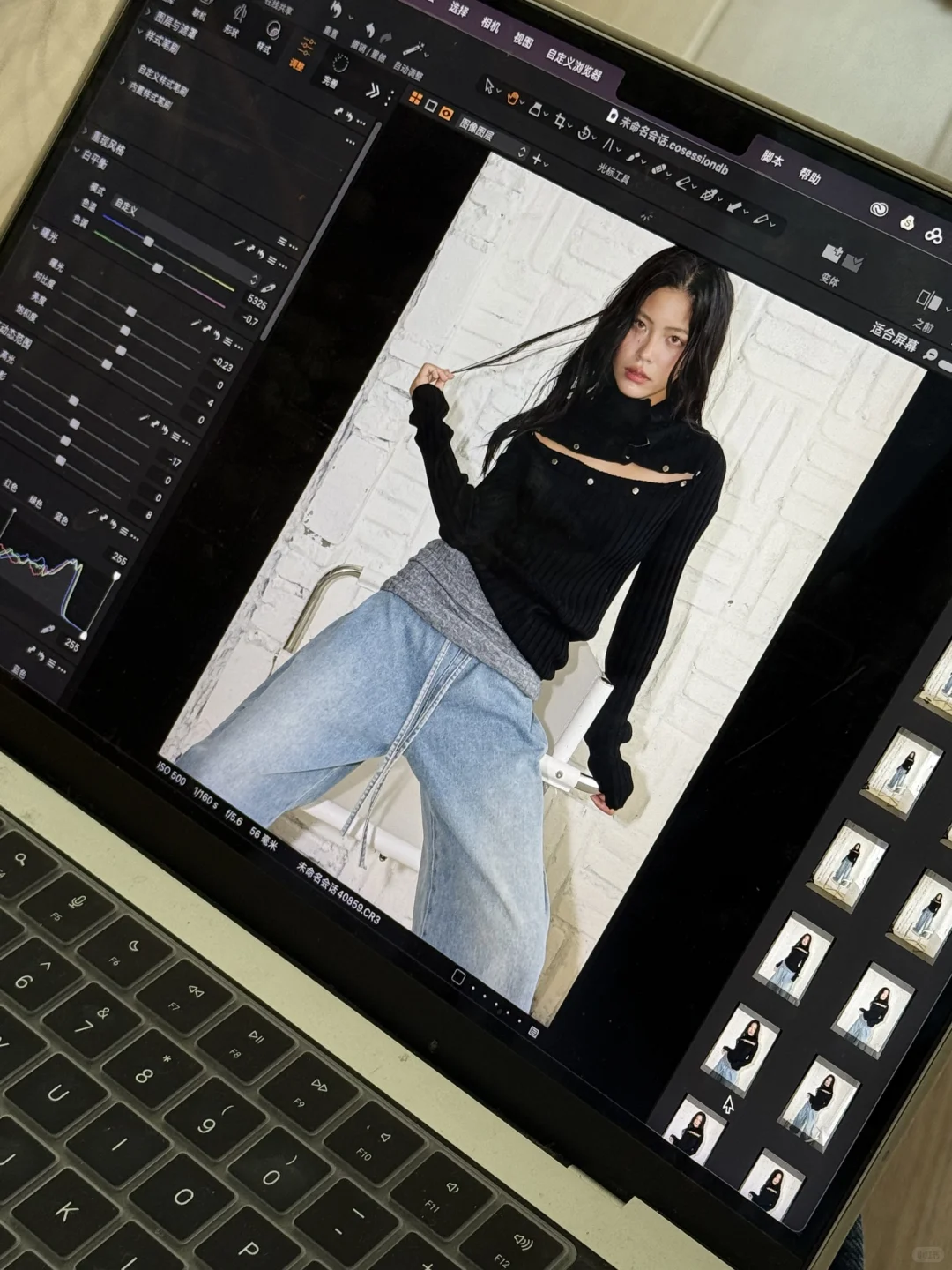Click the redo arrow in 撤销/重做
The height and width of the screenshot is (1270, 952).
[x=388, y=37]
